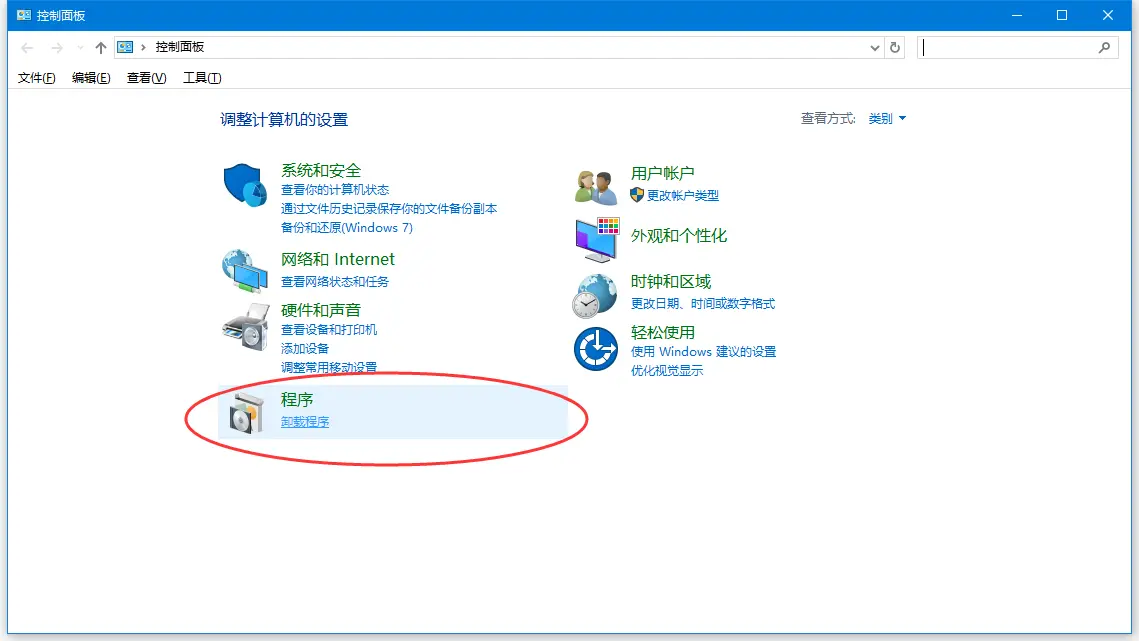Click 查看网络状态和任务 link
Screen dimensions: 1139x641
tap(335, 281)
